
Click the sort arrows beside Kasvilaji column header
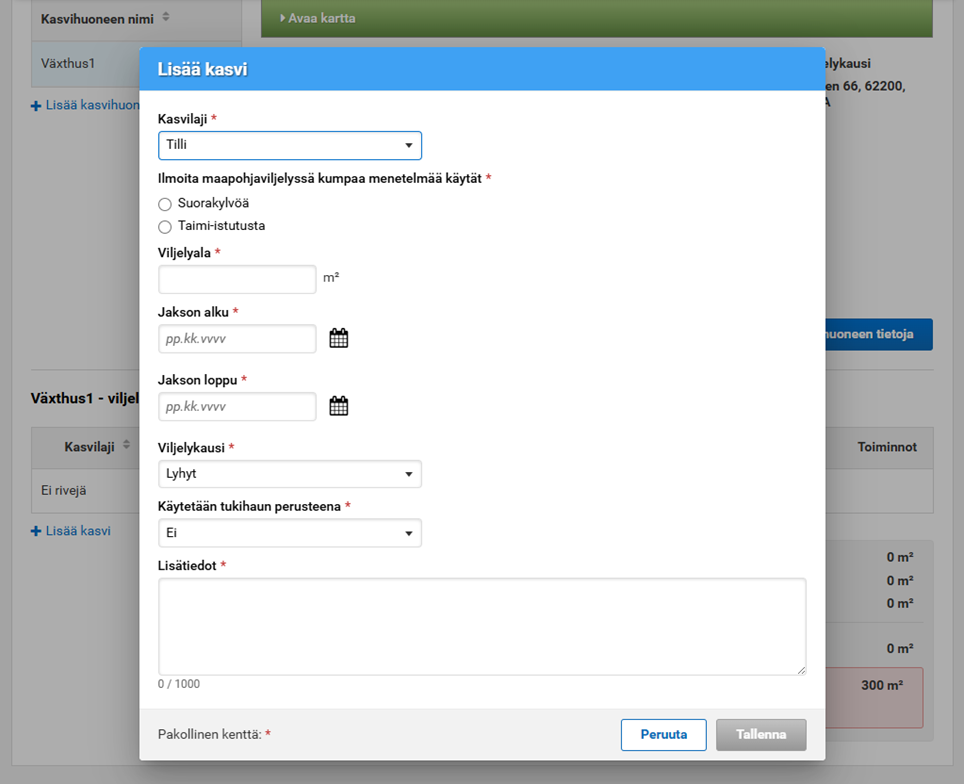tap(127, 446)
